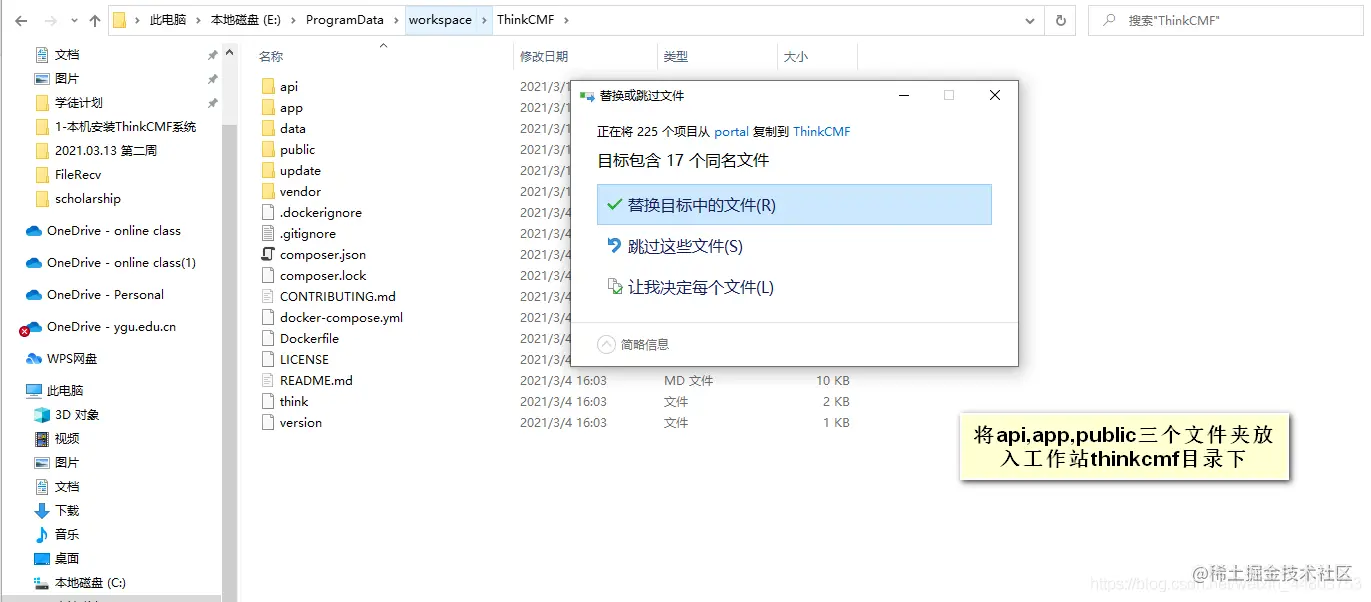1371x602 pixels.
Task: Select the README.md file icon
Action: point(267,381)
